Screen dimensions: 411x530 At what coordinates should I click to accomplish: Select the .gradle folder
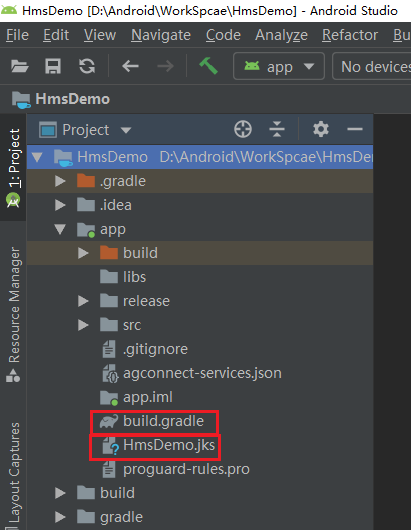[x=200, y=181]
